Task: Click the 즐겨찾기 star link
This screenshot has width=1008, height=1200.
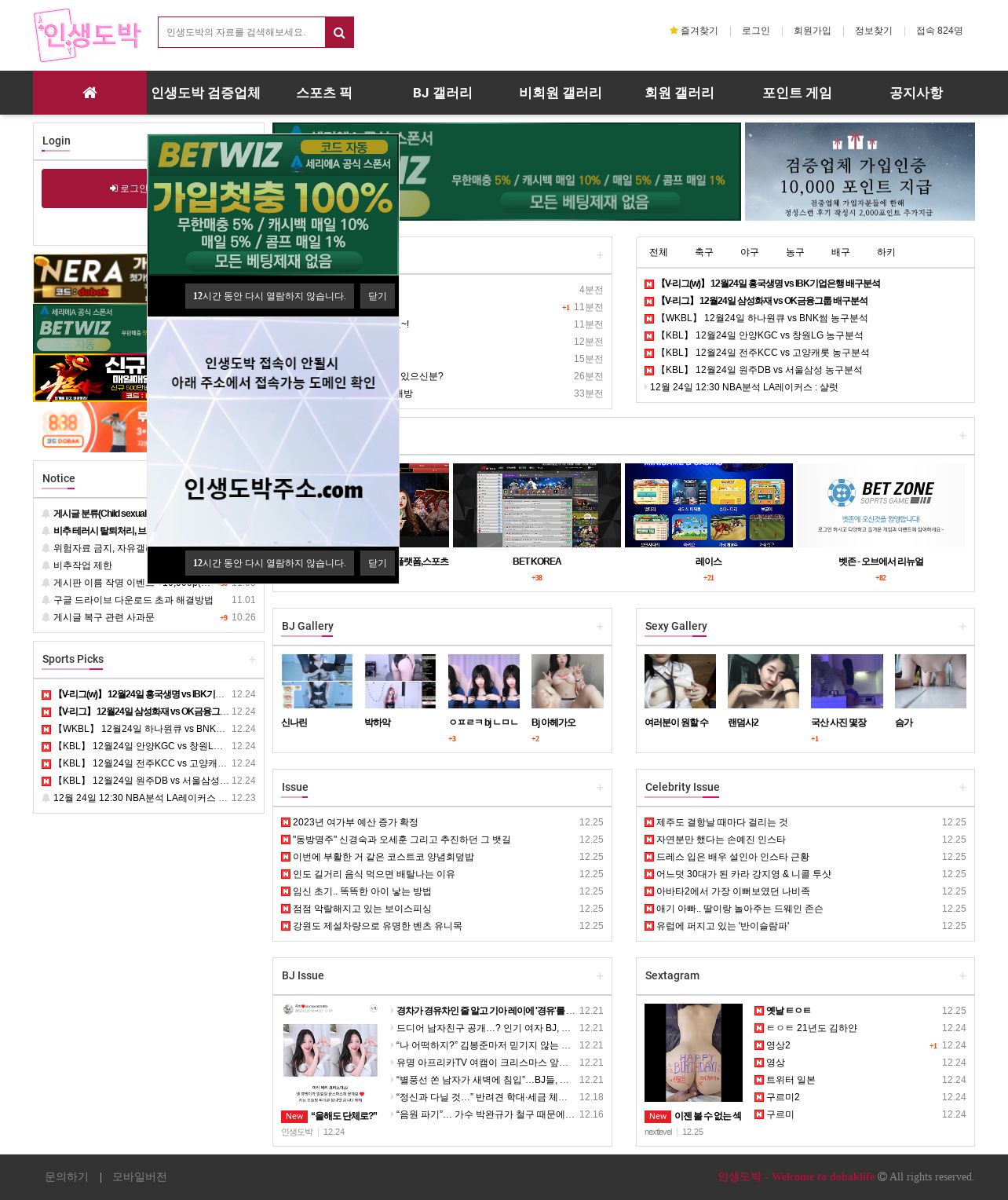Action: [693, 31]
